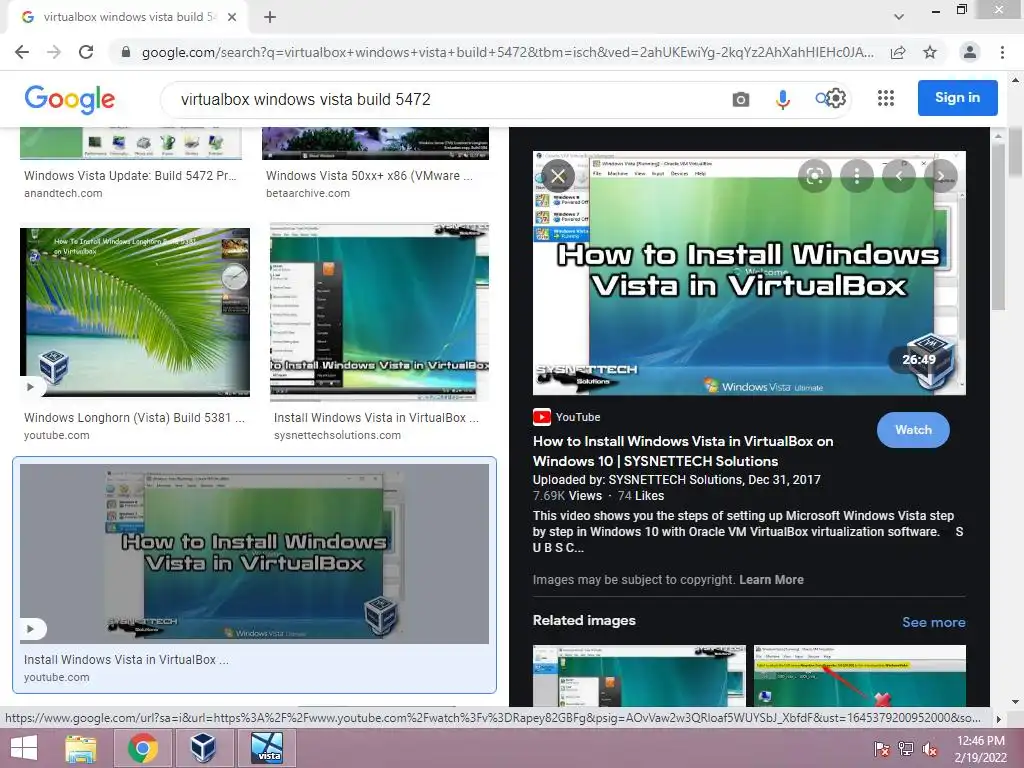Open Google Lens on preview image

click(x=815, y=176)
